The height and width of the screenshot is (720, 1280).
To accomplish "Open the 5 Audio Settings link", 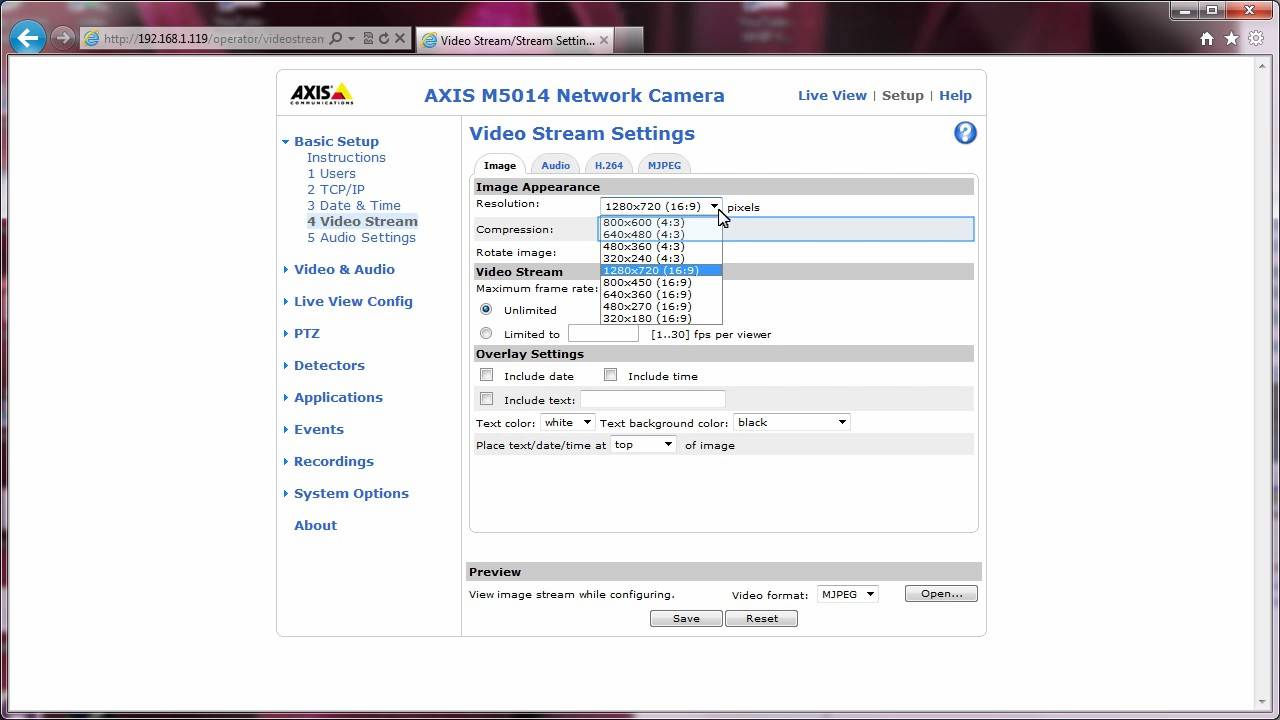I will click(361, 237).
